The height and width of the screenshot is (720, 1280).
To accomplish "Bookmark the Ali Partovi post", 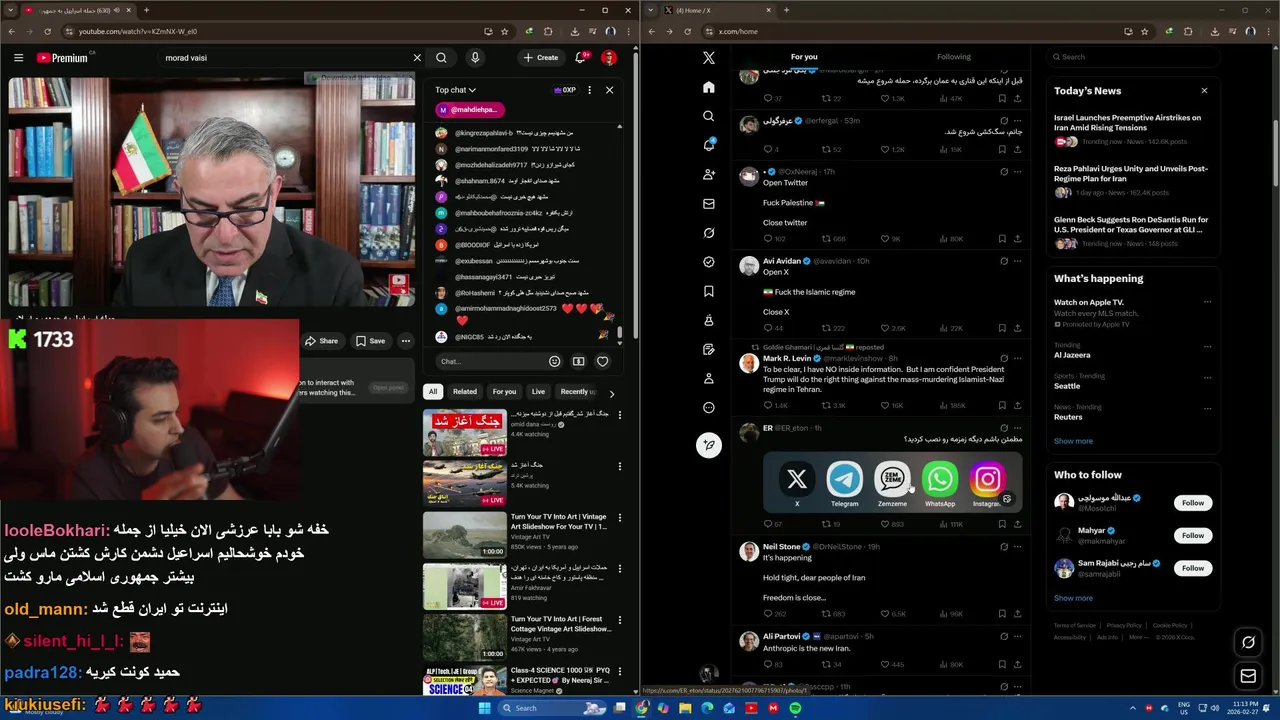I will tap(1001, 664).
